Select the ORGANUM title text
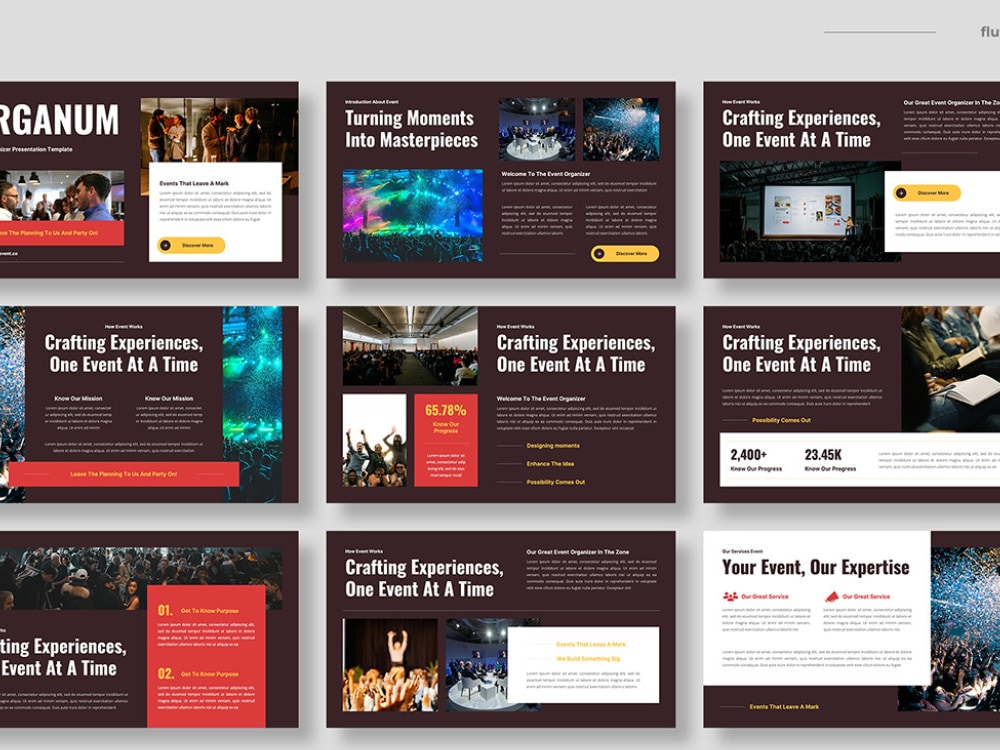The height and width of the screenshot is (750, 1000). click(59, 120)
